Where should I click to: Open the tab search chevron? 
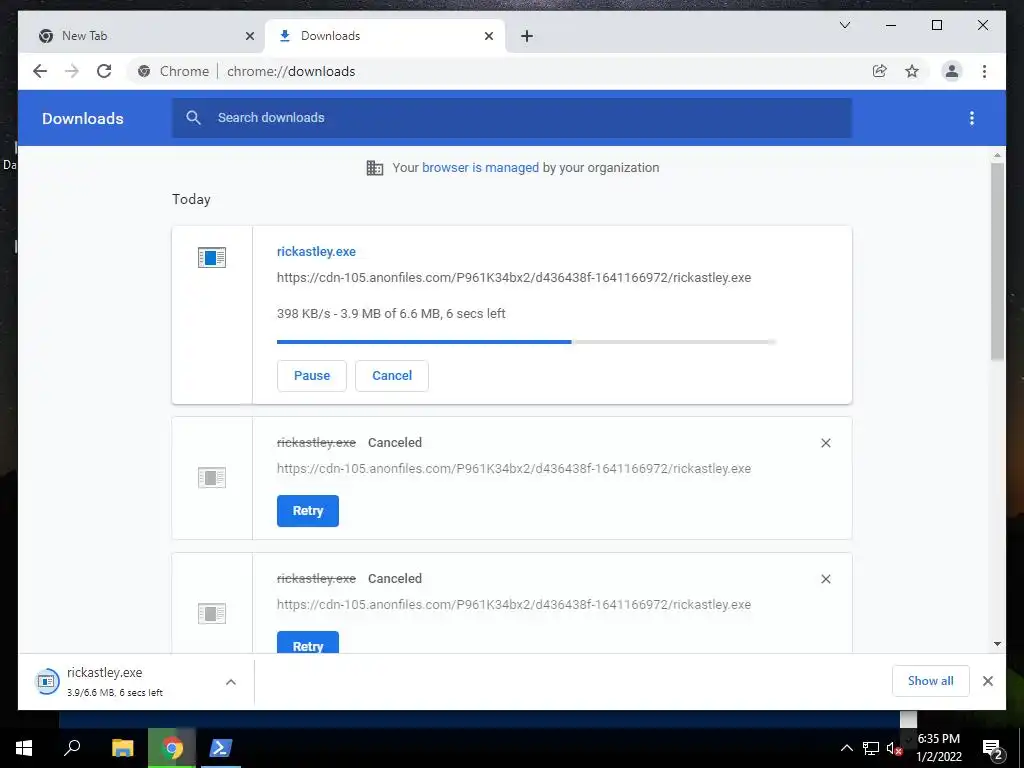844,25
